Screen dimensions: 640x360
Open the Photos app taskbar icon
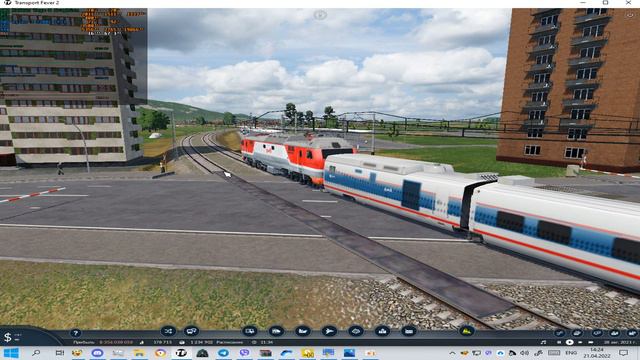[x=349, y=353]
